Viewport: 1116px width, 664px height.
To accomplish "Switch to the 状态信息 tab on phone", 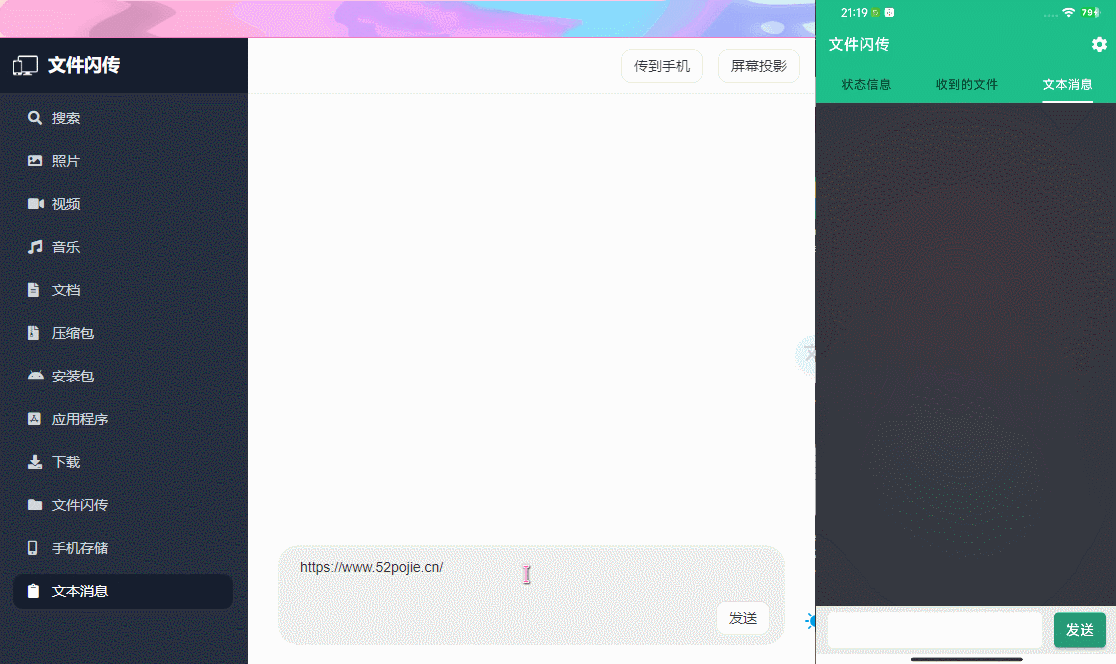I will pyautogui.click(x=865, y=85).
